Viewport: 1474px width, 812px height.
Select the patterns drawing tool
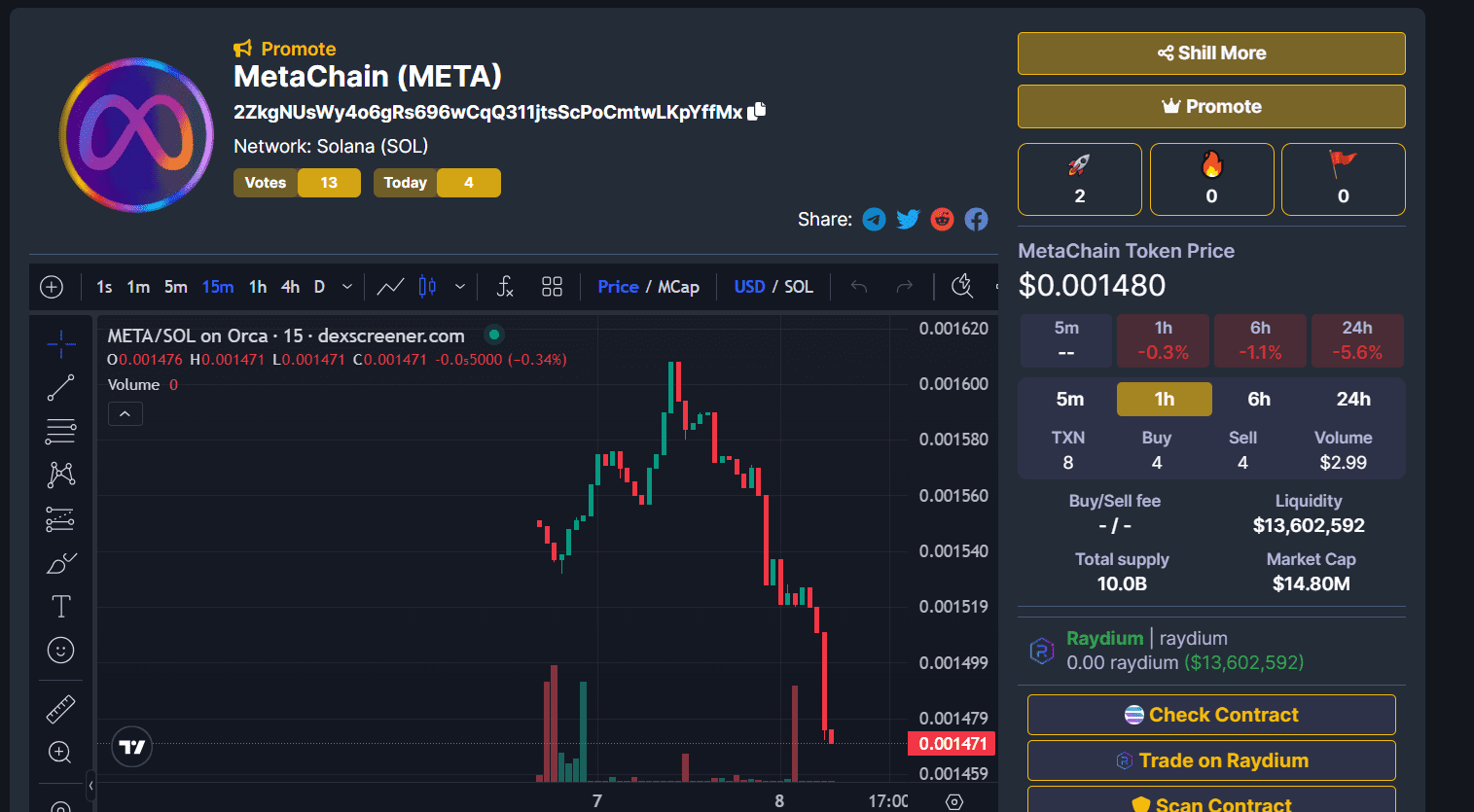click(x=60, y=475)
